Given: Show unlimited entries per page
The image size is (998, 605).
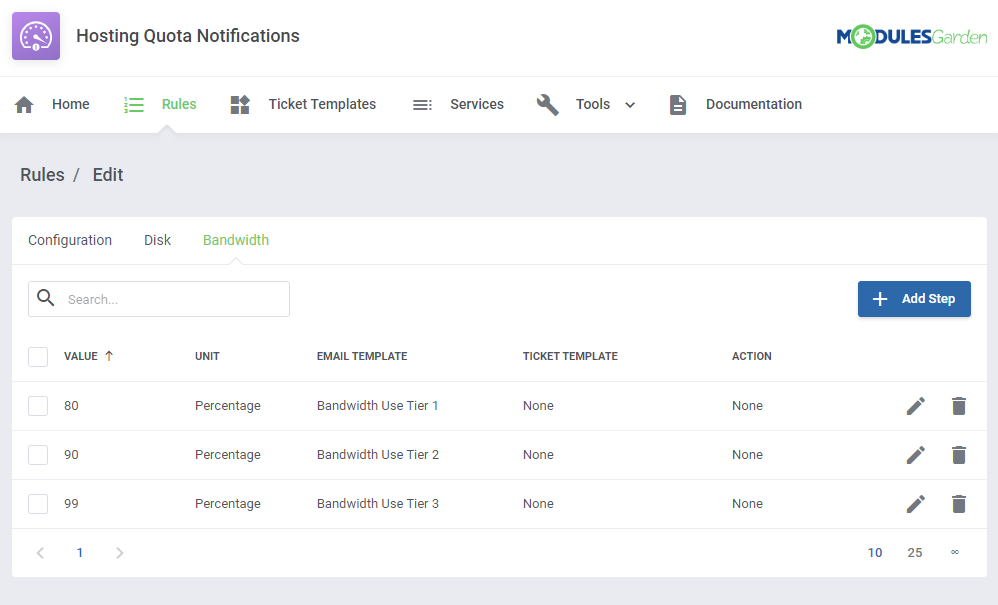Looking at the screenshot, I should pyautogui.click(x=955, y=552).
